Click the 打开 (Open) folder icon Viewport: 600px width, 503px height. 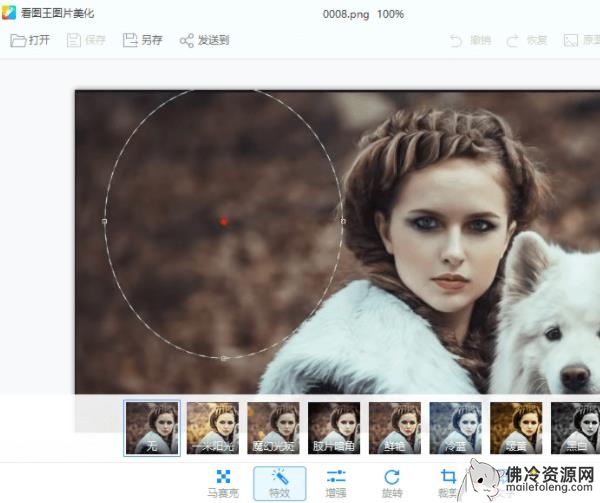(x=19, y=40)
